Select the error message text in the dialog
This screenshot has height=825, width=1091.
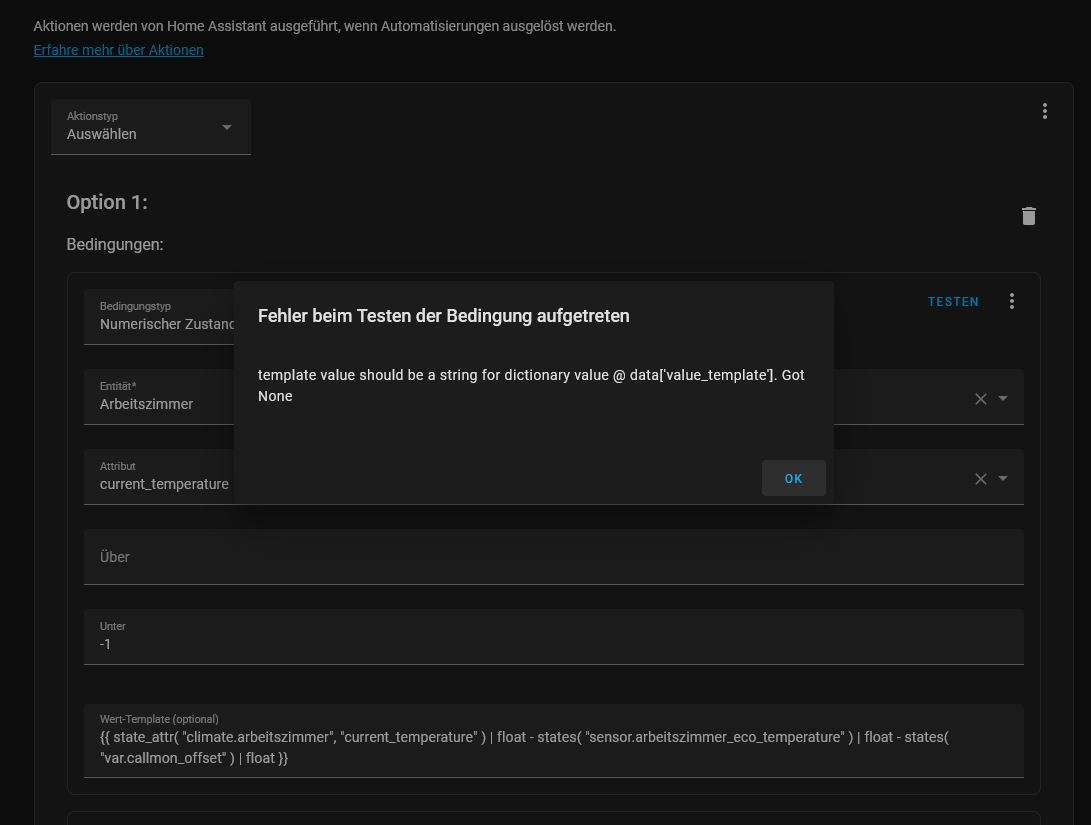pyautogui.click(x=532, y=385)
